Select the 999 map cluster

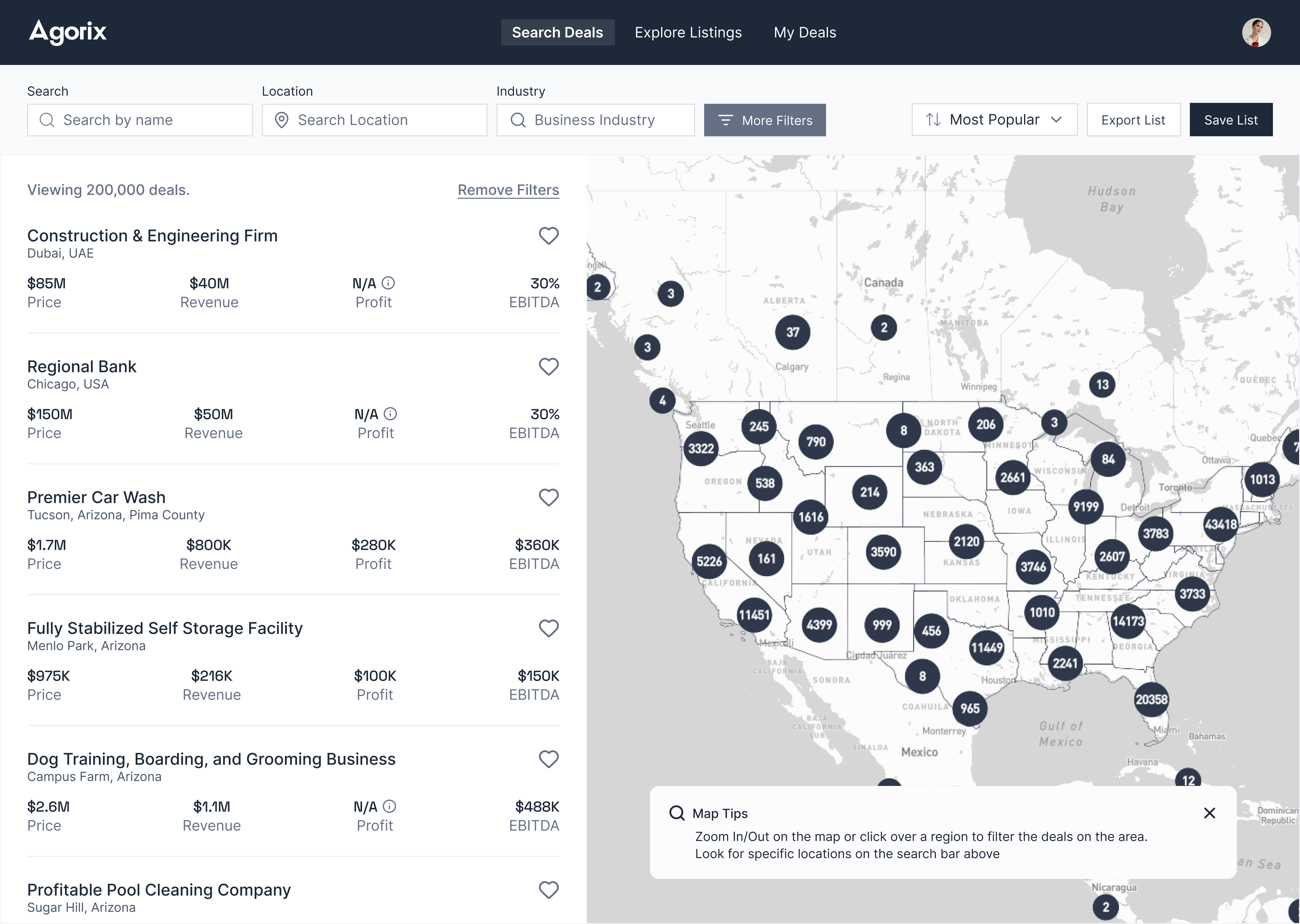click(x=882, y=625)
